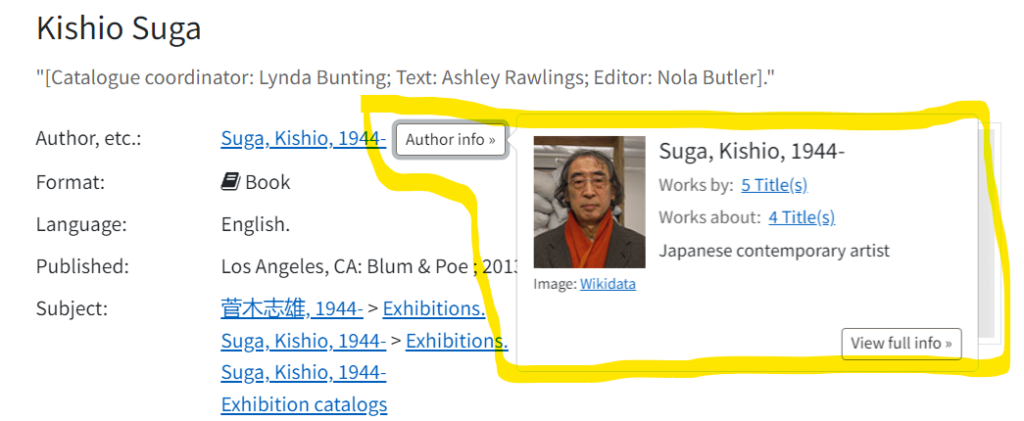This screenshot has height=421, width=1024.
Task: Click the Book format icon
Action: pyautogui.click(x=231, y=182)
